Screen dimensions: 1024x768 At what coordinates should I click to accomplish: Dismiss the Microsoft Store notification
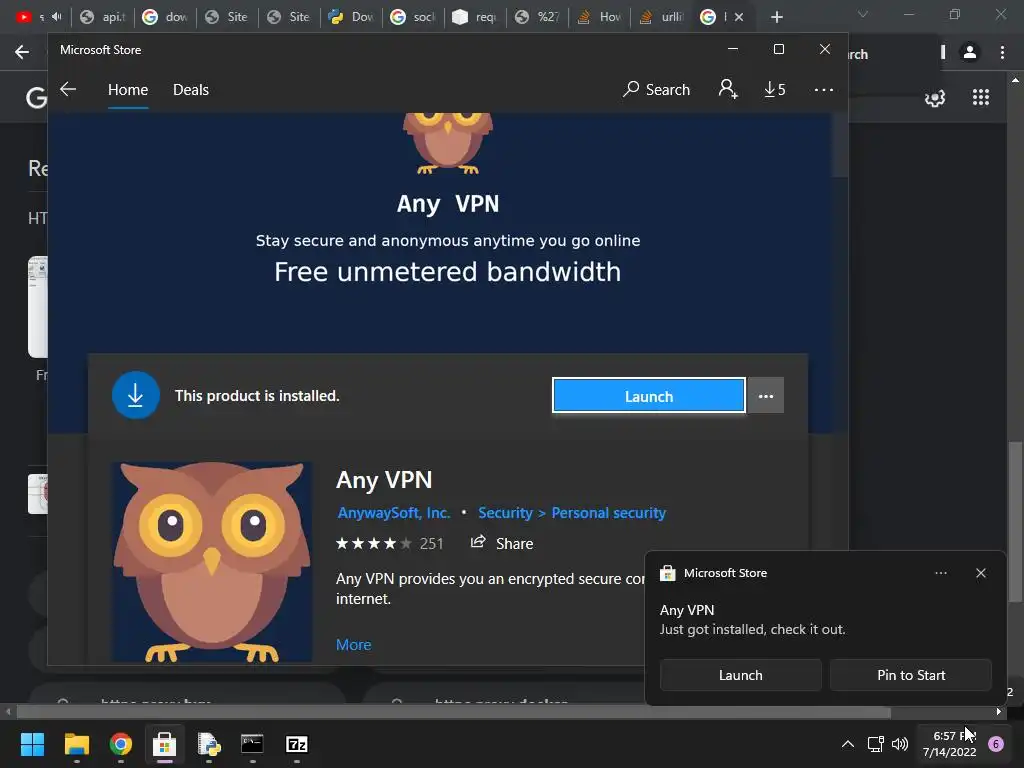(980, 573)
